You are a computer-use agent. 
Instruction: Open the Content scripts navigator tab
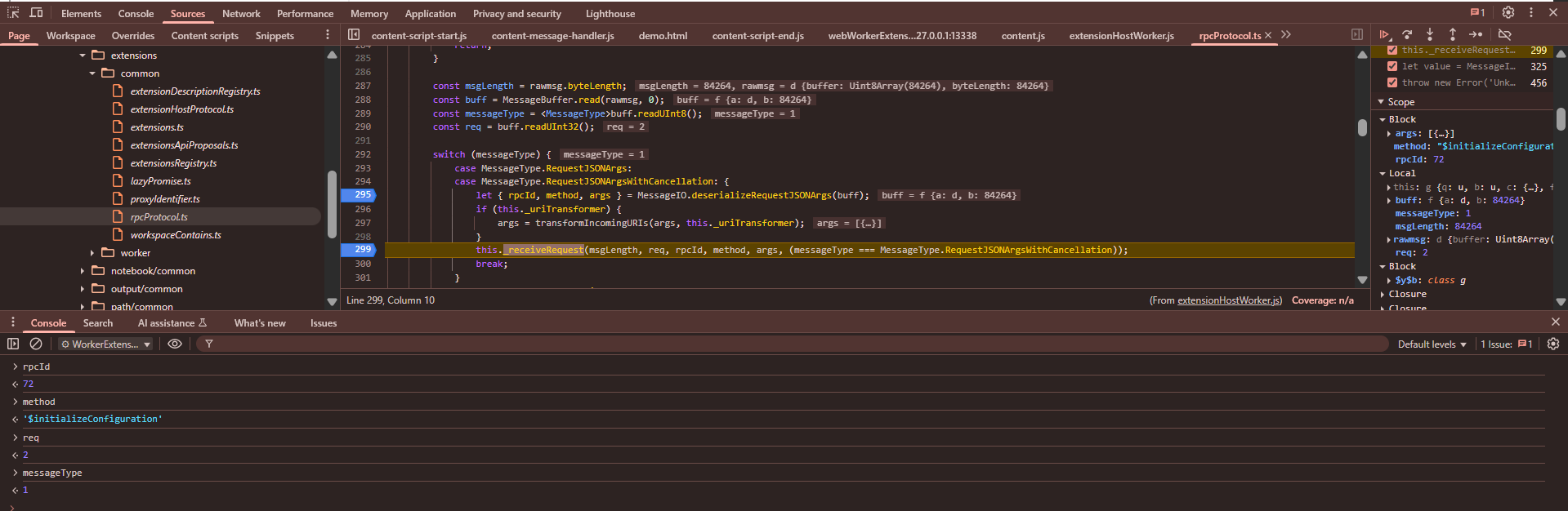(x=205, y=36)
